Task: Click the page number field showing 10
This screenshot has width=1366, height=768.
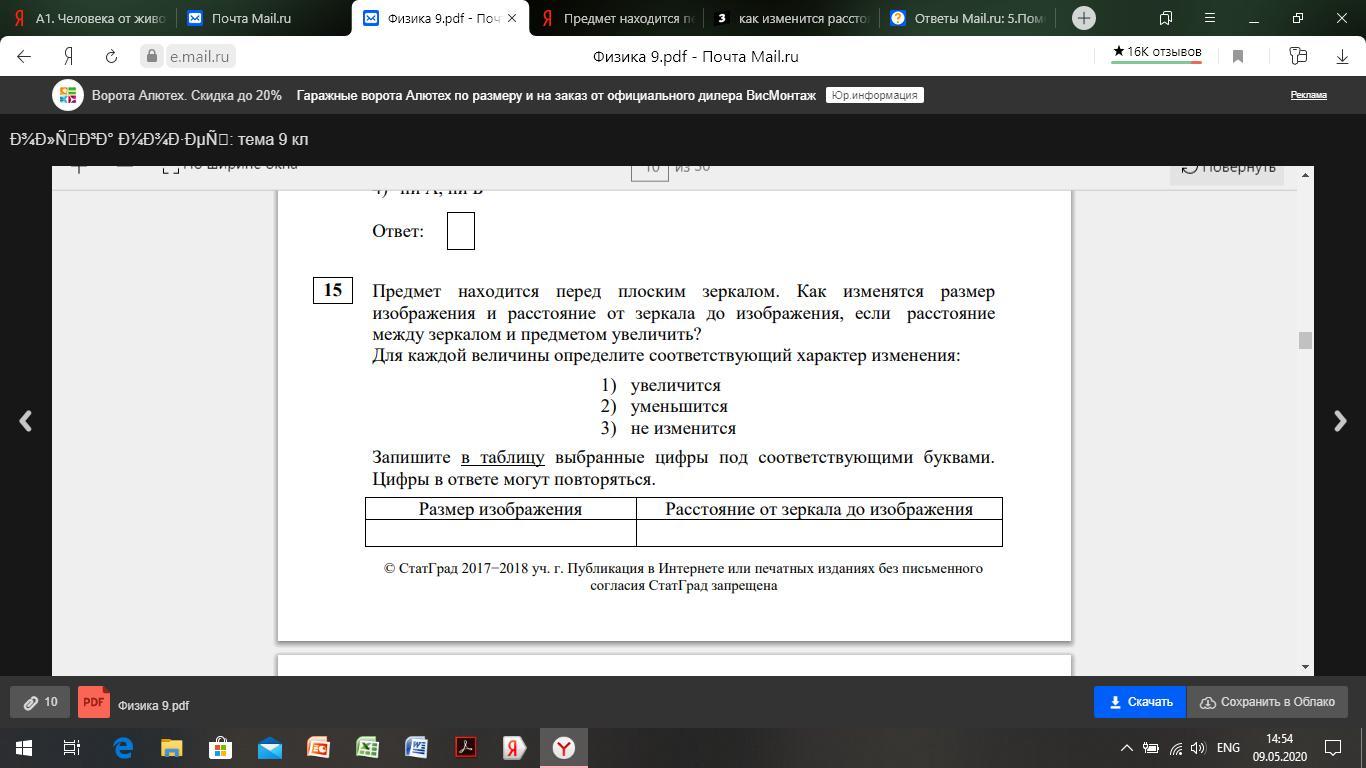Action: click(650, 171)
